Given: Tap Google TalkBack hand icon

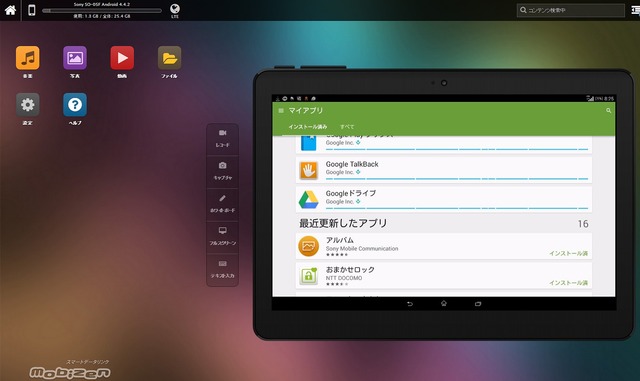Looking at the screenshot, I should (x=309, y=171).
